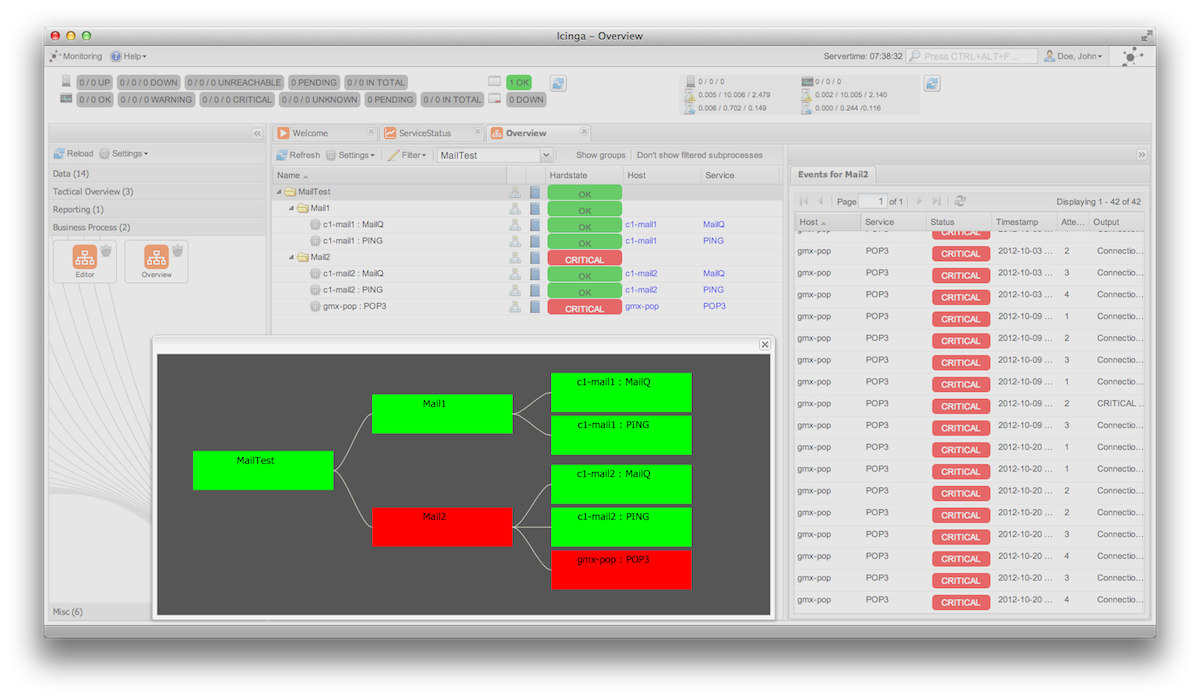The width and height of the screenshot is (1200, 699).
Task: Collapse the left sidebar panel
Action: click(x=257, y=133)
